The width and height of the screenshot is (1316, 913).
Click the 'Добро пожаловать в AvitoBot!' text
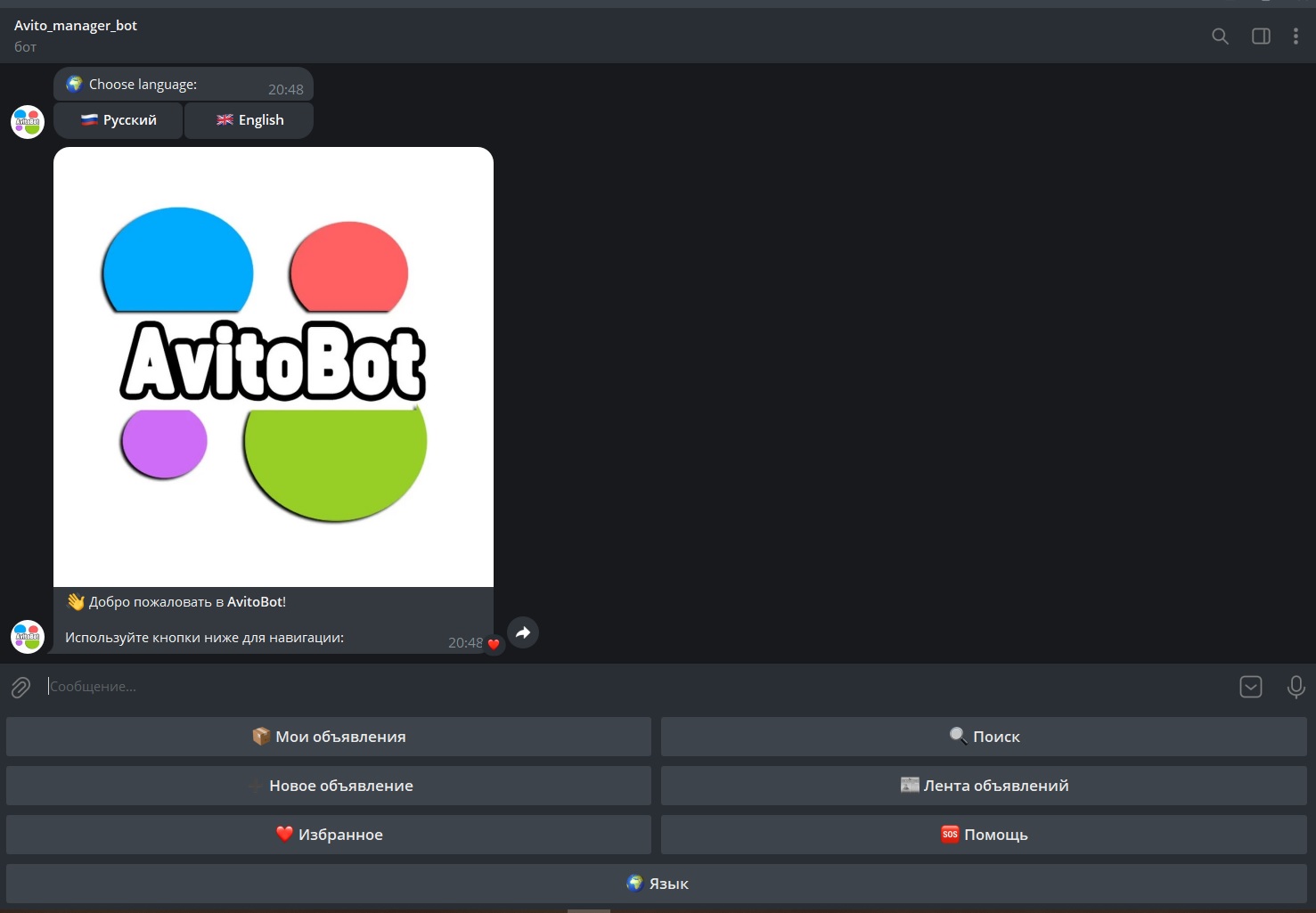coord(187,602)
